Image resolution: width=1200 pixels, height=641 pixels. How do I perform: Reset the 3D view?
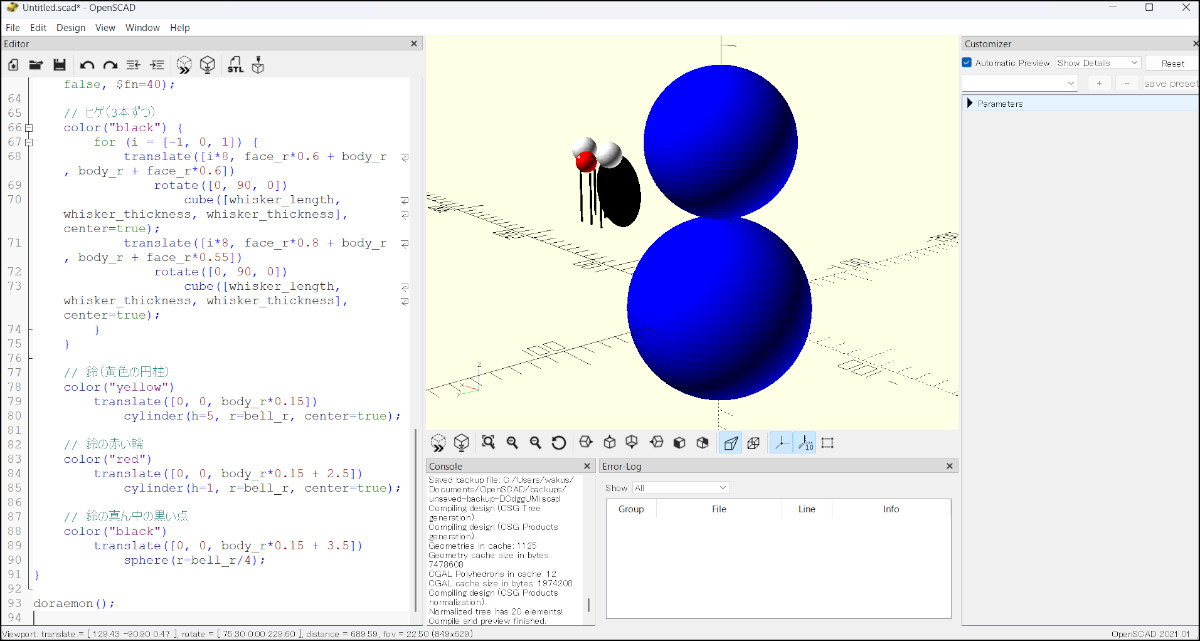coord(559,442)
